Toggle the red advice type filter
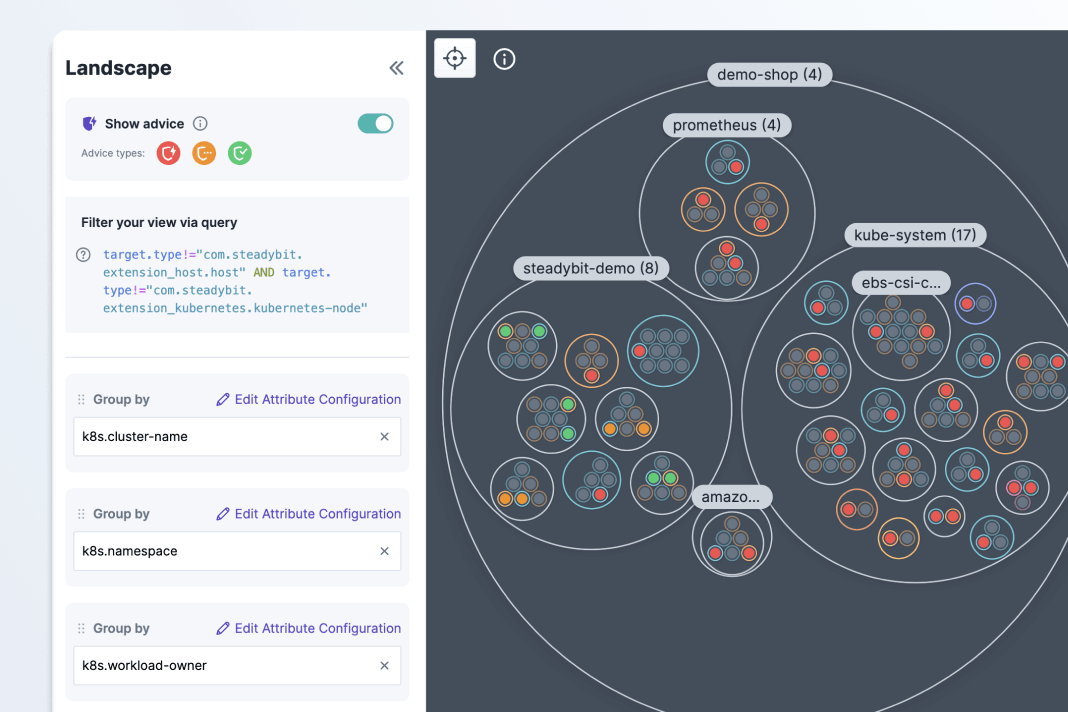This screenshot has width=1068, height=712. click(x=169, y=153)
